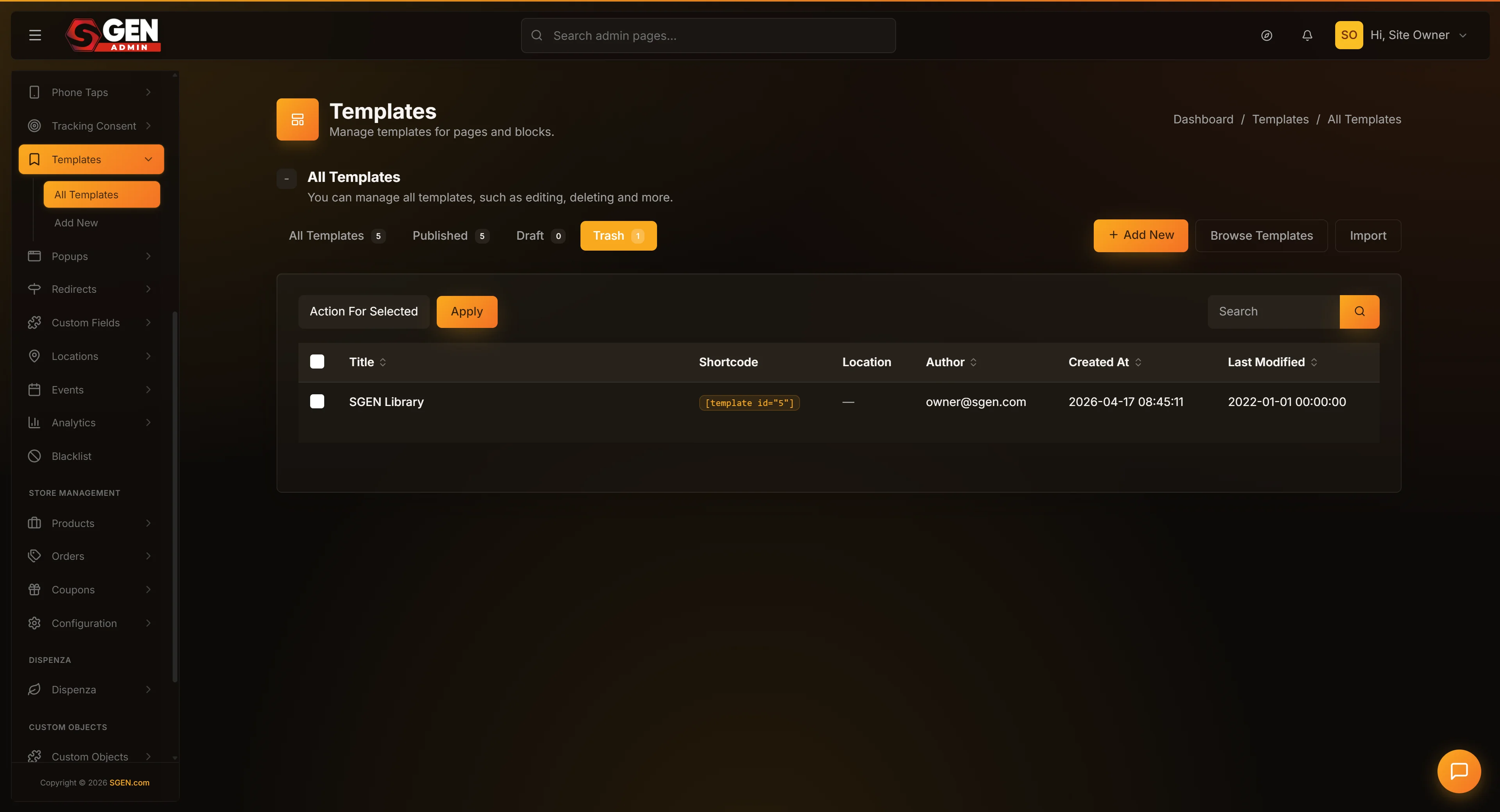Expand the Phone Taps menu chevron
Image resolution: width=1500 pixels, height=812 pixels.
148,92
